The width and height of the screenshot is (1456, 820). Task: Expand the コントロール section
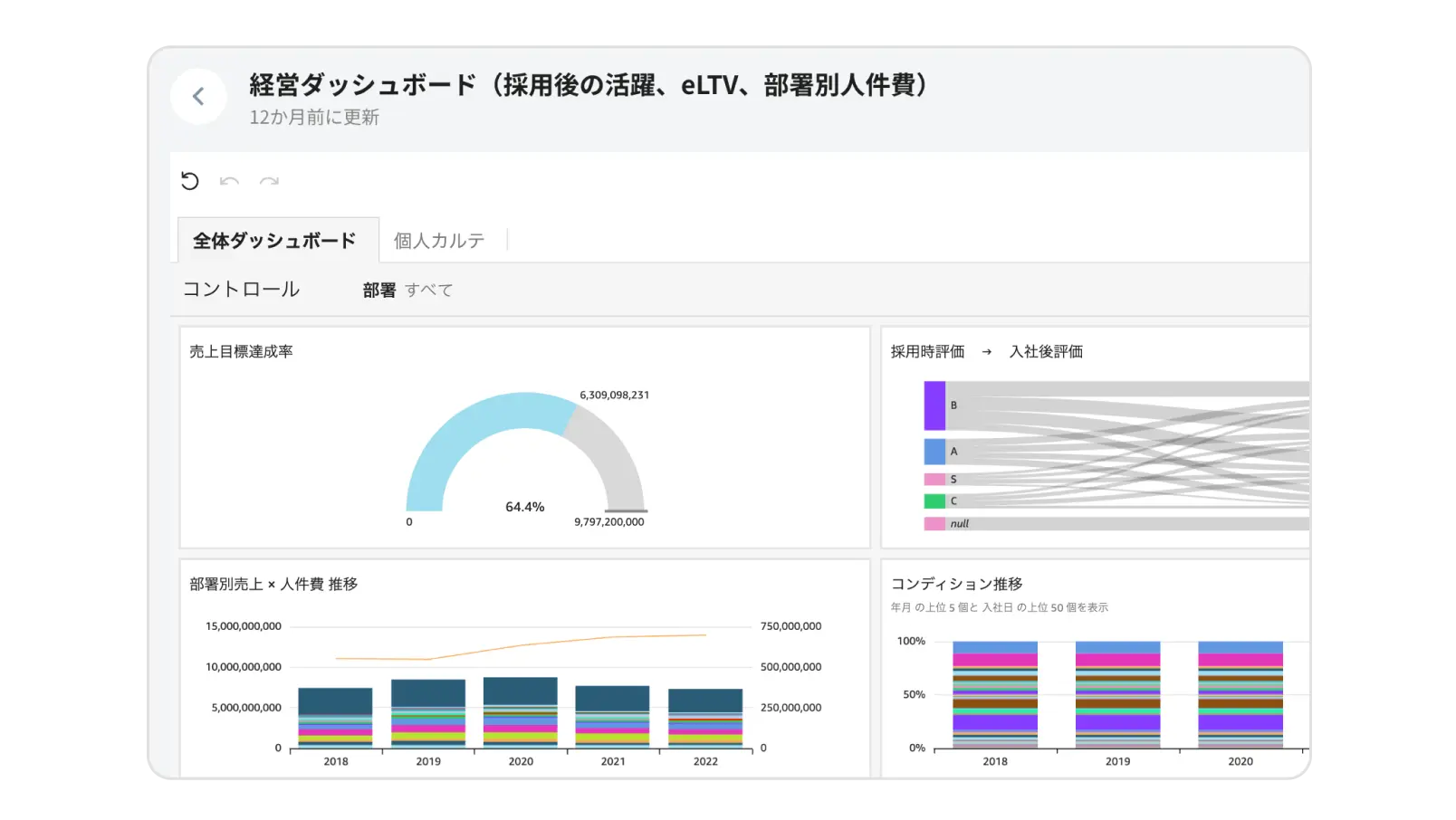tap(242, 288)
